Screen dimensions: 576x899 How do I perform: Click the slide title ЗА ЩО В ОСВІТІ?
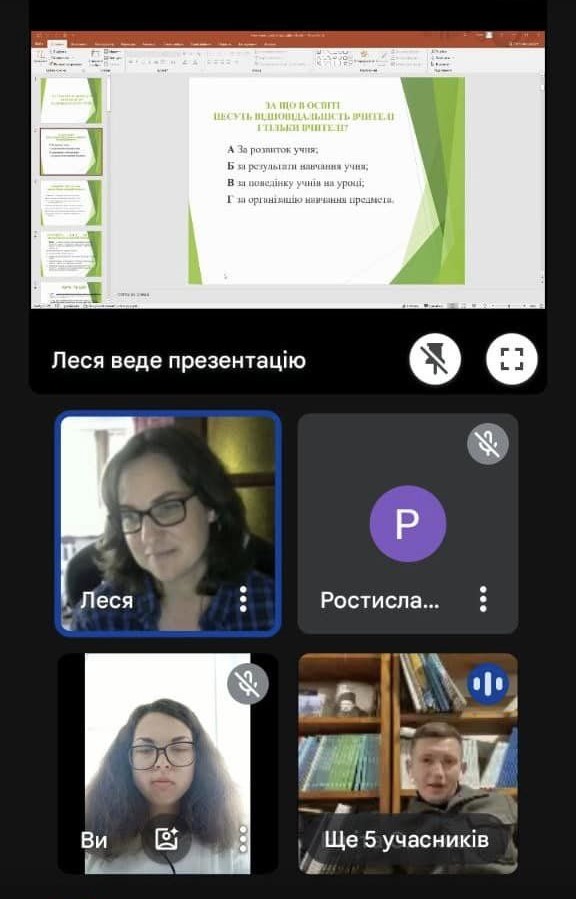[302, 105]
